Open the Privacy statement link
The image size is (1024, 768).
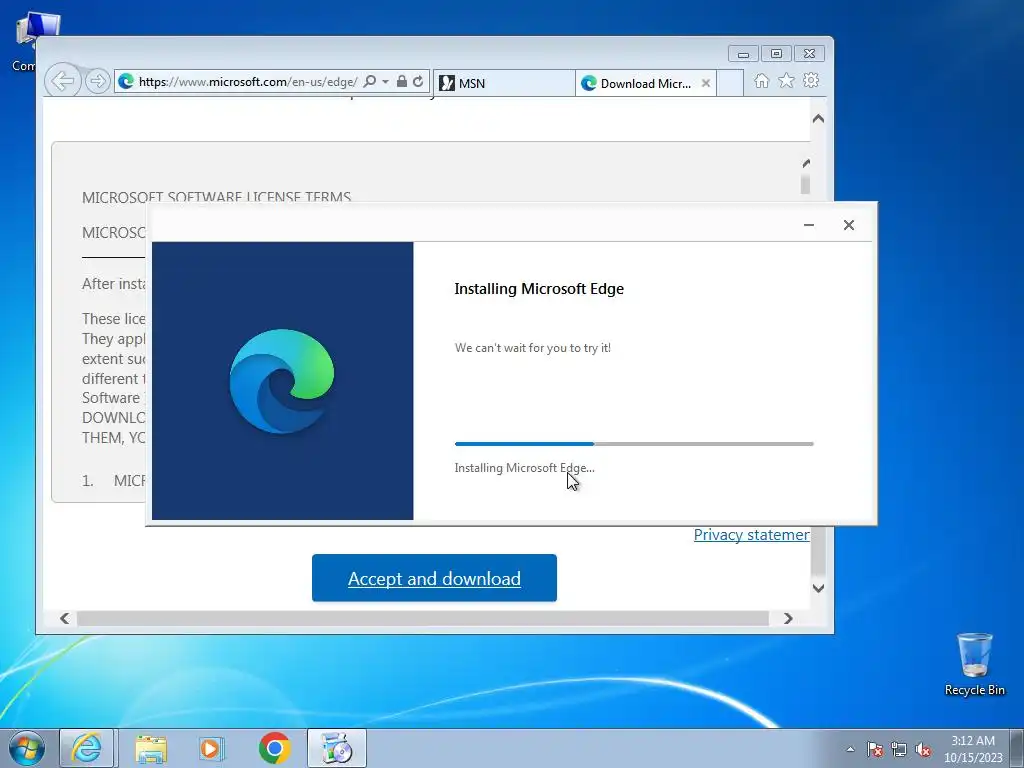[x=752, y=535]
